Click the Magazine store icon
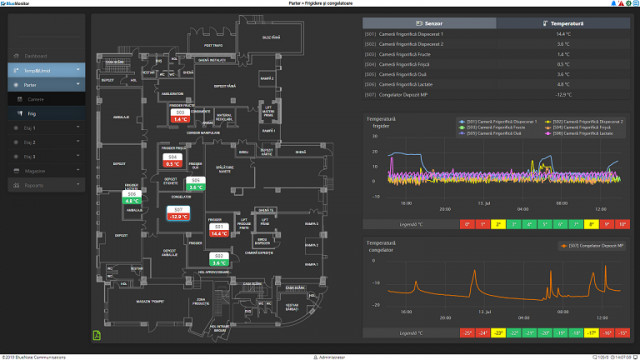 tap(16, 171)
